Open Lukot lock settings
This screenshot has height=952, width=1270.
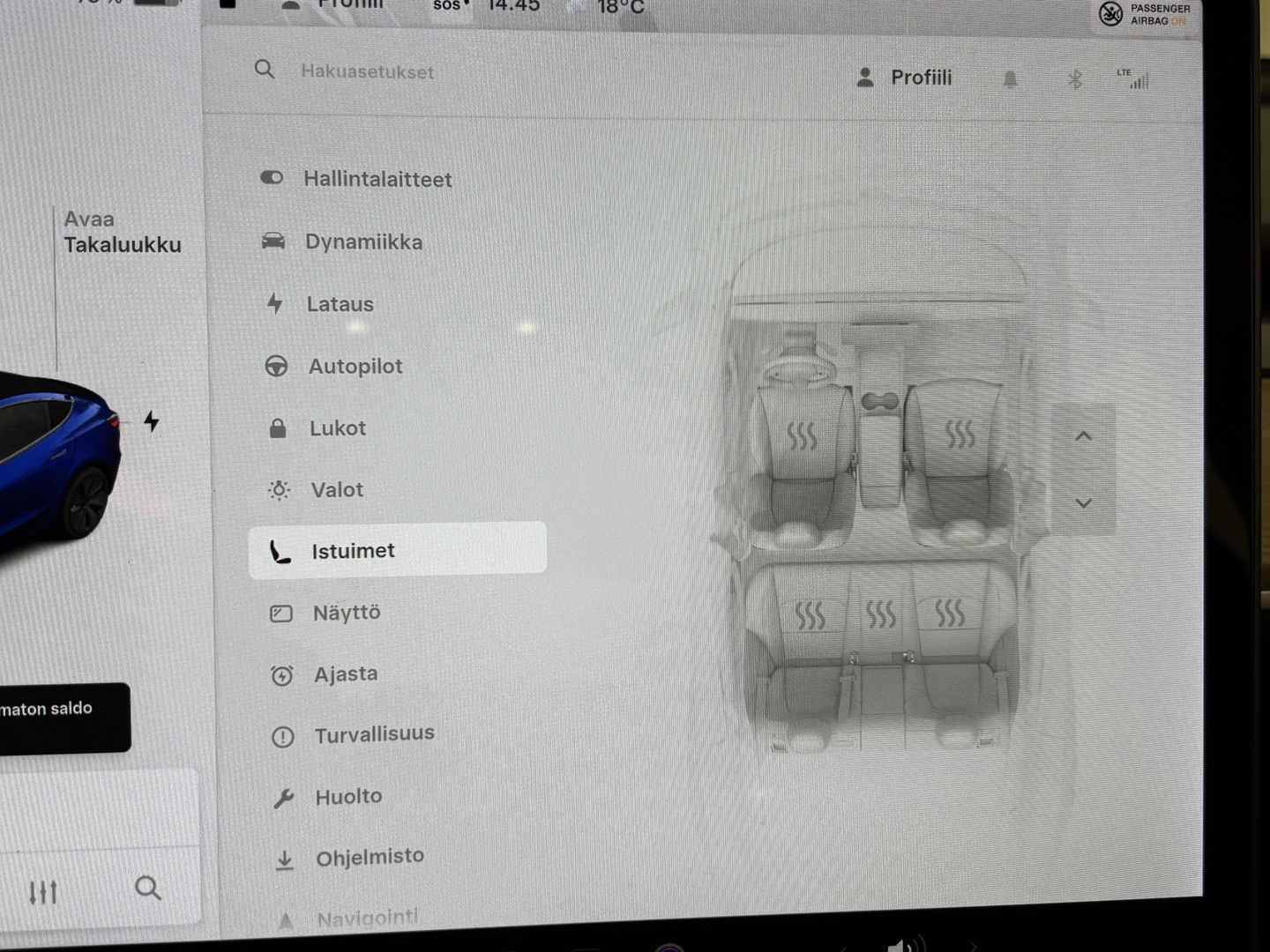click(336, 428)
